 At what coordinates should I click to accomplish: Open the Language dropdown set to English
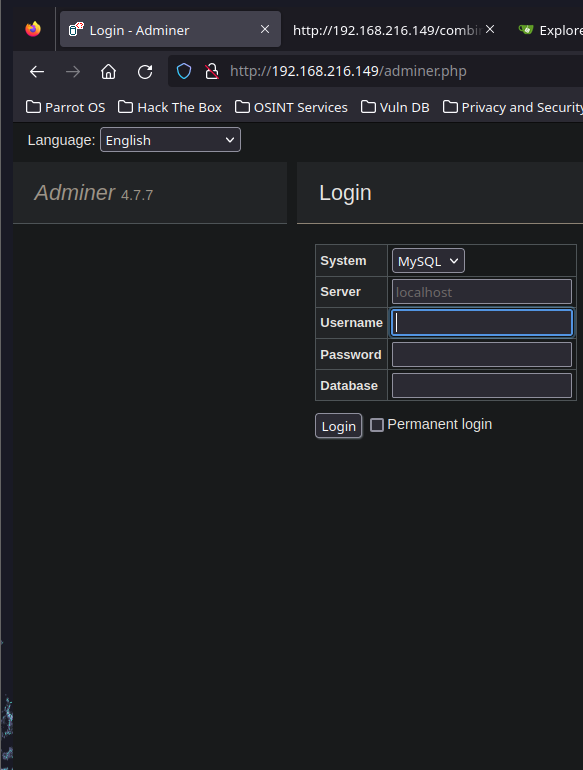pyautogui.click(x=170, y=140)
